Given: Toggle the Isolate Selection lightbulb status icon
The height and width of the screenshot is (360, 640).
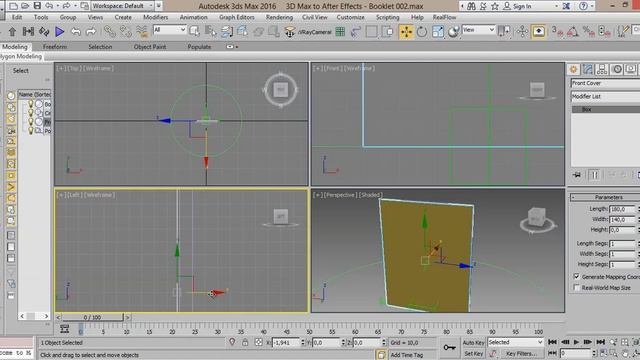Looking at the screenshot, I should [x=232, y=342].
